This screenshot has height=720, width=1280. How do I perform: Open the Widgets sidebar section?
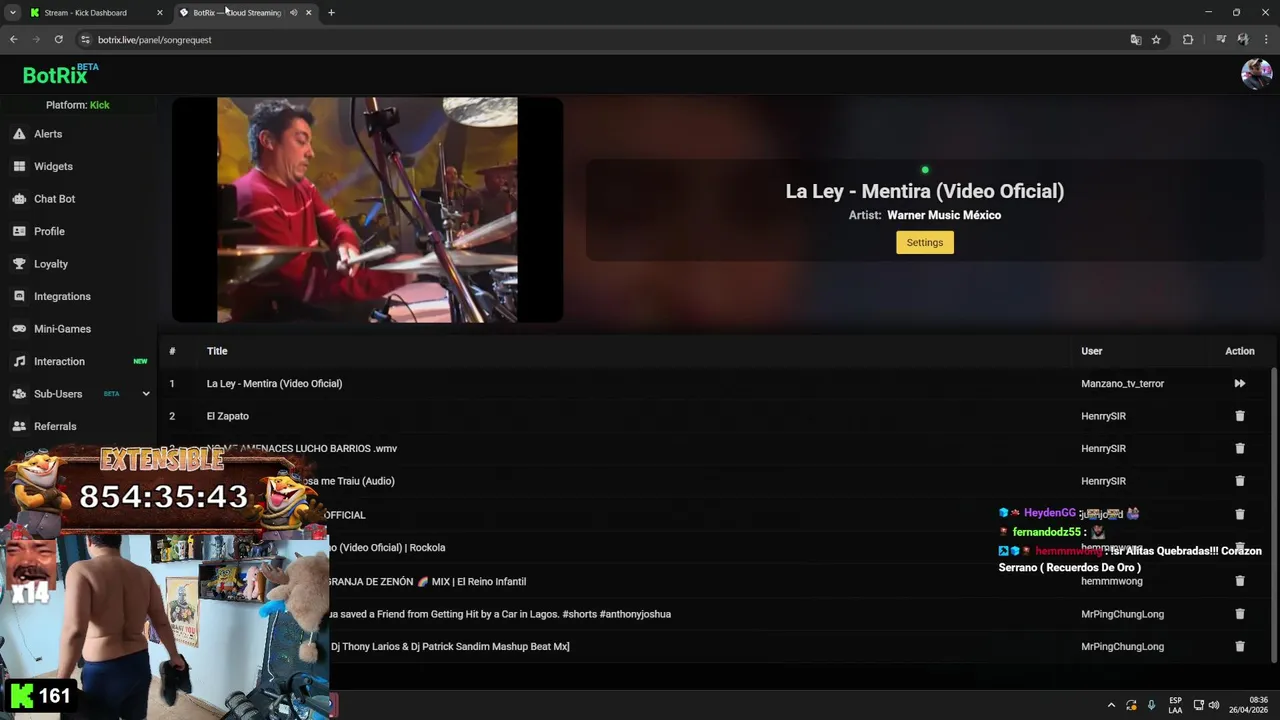53,167
